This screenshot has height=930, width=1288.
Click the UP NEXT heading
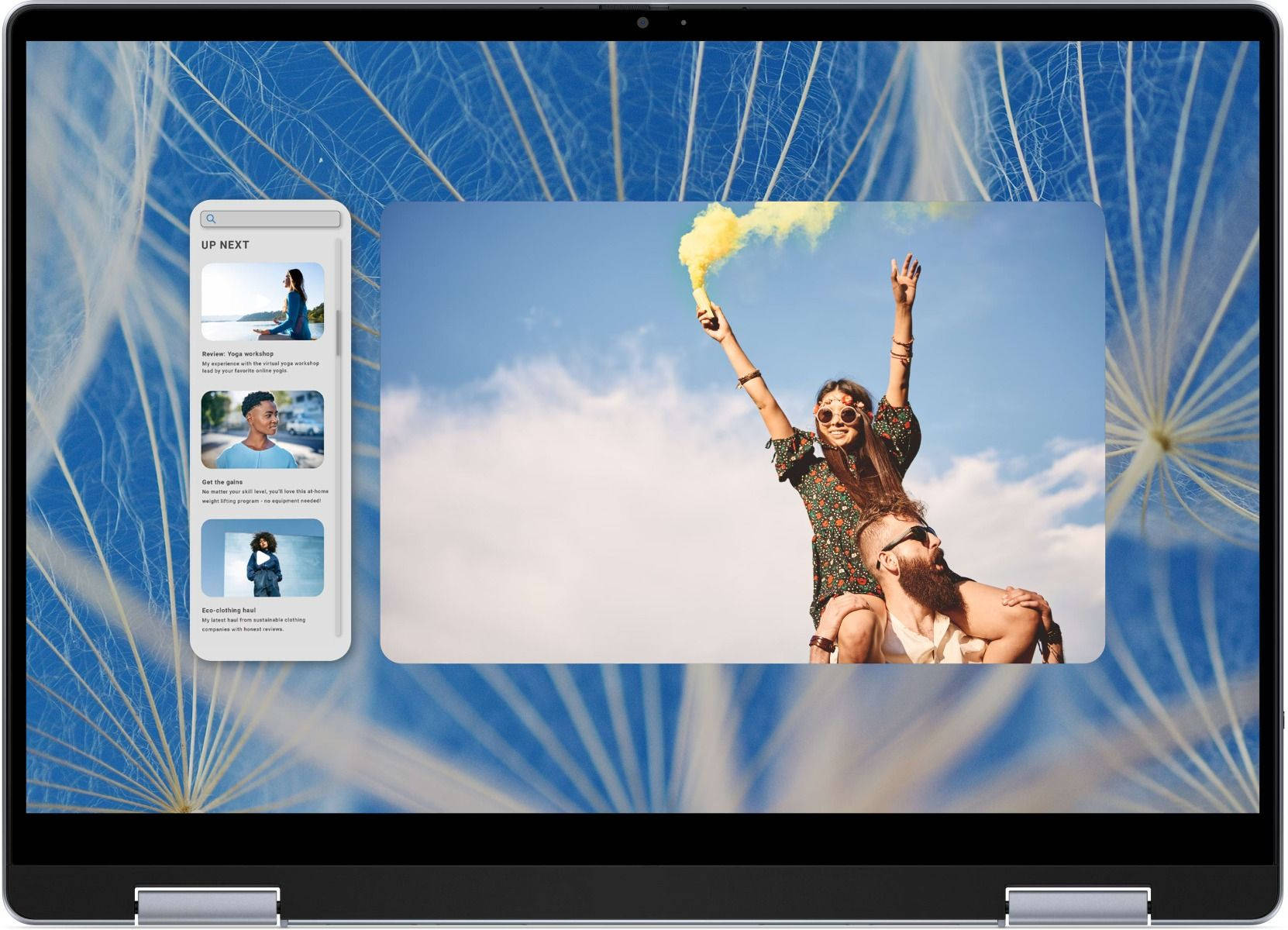225,245
